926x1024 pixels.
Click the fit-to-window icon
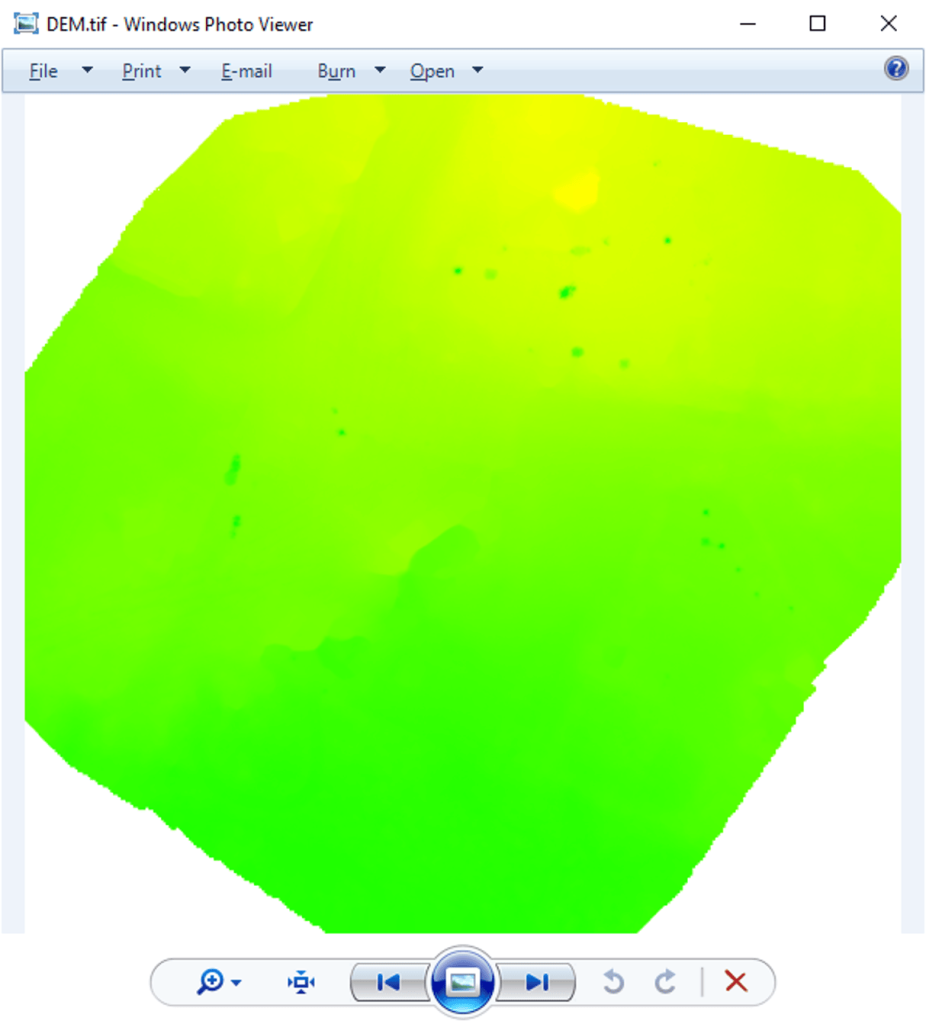[x=302, y=982]
